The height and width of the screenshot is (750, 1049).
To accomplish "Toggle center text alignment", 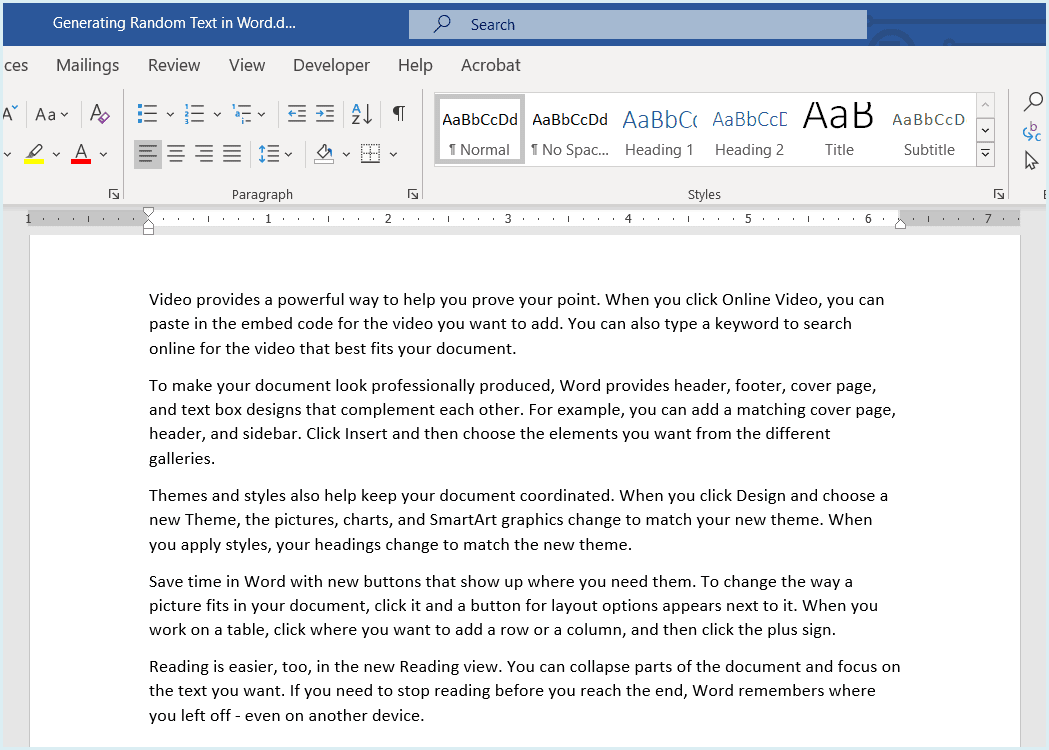I will [x=176, y=154].
